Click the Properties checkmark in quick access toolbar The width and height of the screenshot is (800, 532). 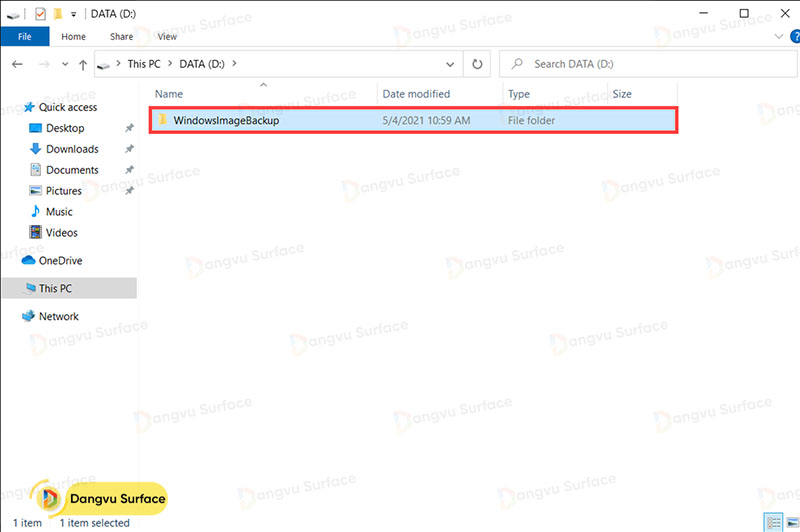pos(40,14)
